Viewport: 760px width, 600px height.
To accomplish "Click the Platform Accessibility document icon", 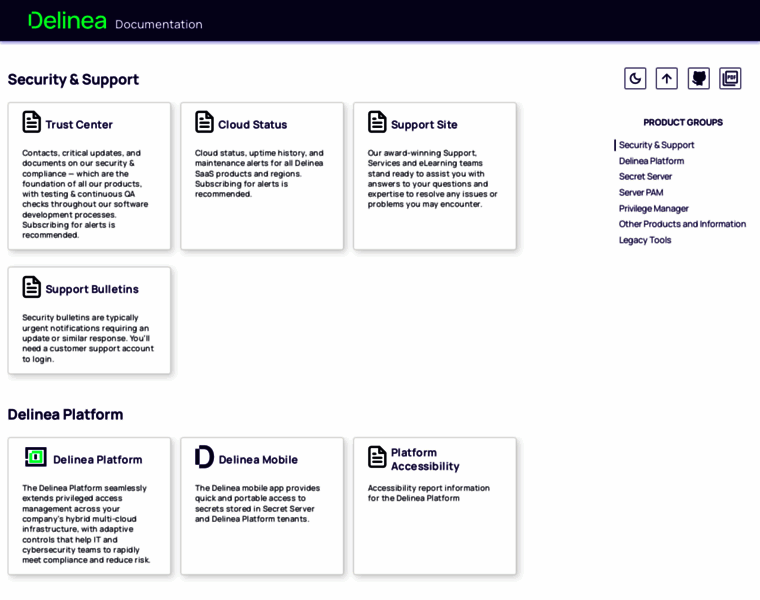I will (377, 457).
